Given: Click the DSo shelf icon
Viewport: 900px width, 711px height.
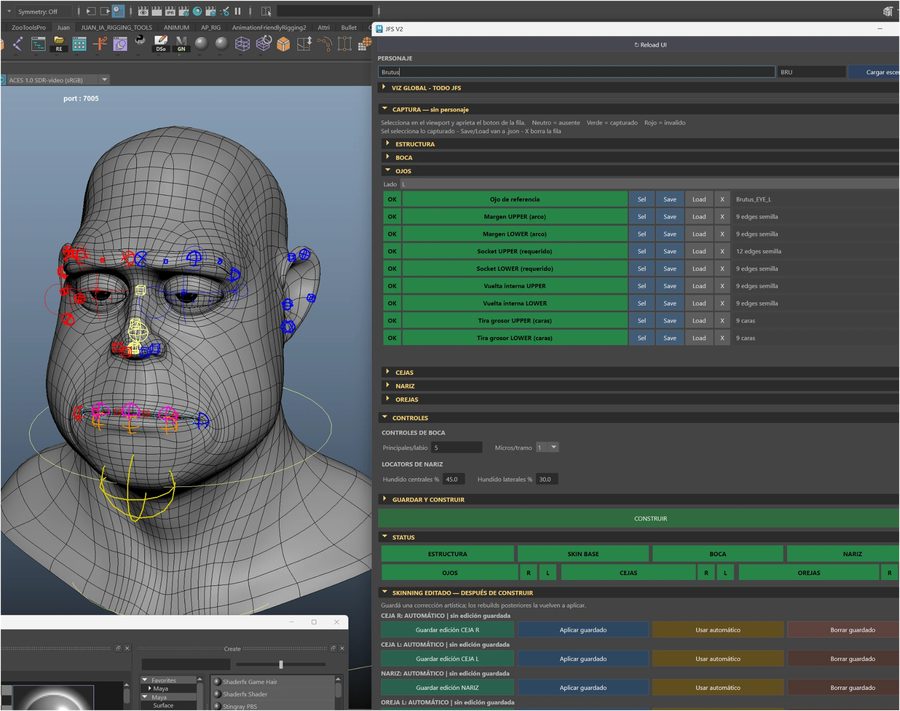Looking at the screenshot, I should pos(161,44).
